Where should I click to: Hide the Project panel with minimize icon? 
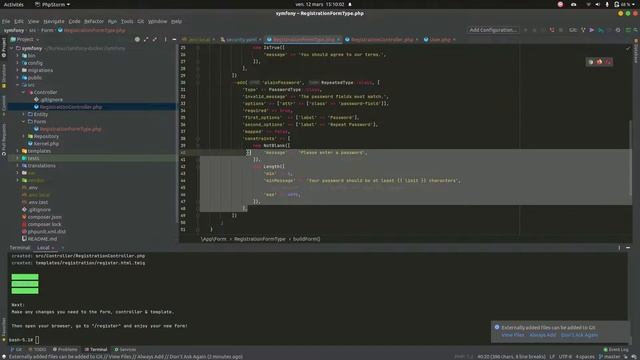pyautogui.click(x=174, y=40)
